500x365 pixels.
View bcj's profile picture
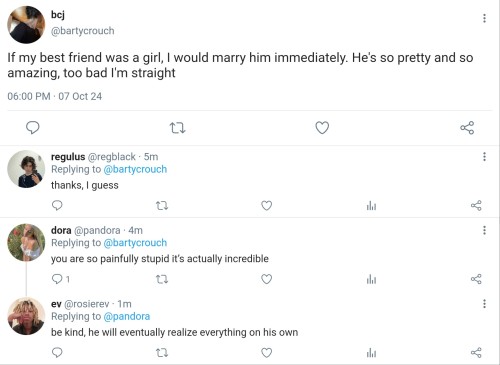(26, 25)
